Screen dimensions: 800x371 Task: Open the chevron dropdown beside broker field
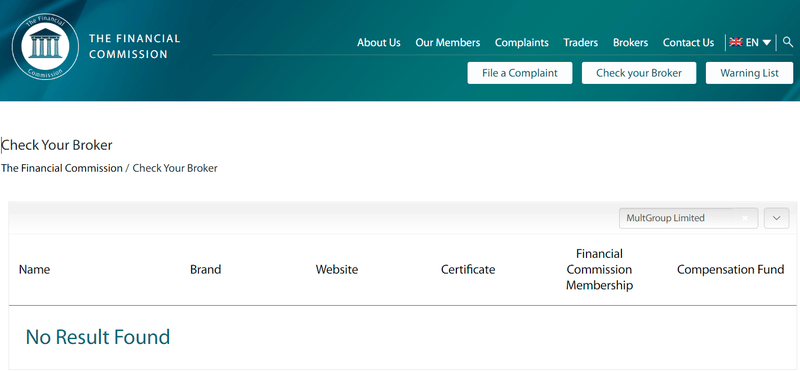pyautogui.click(x=777, y=218)
